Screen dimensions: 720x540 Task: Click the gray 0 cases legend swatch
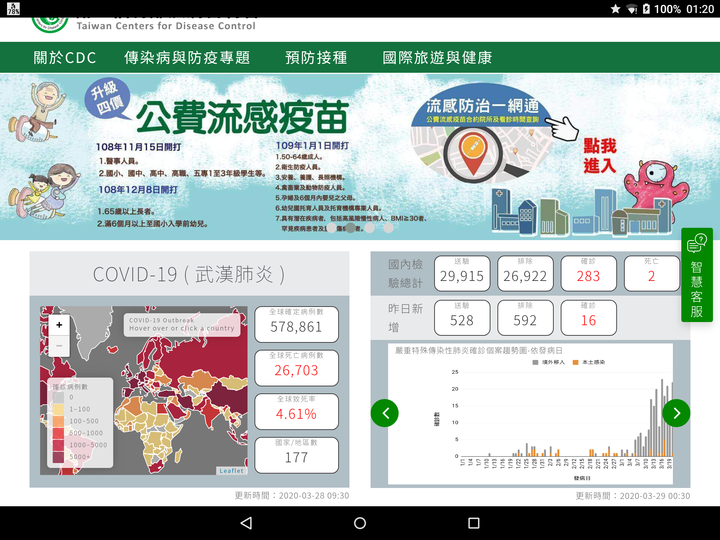(58, 397)
